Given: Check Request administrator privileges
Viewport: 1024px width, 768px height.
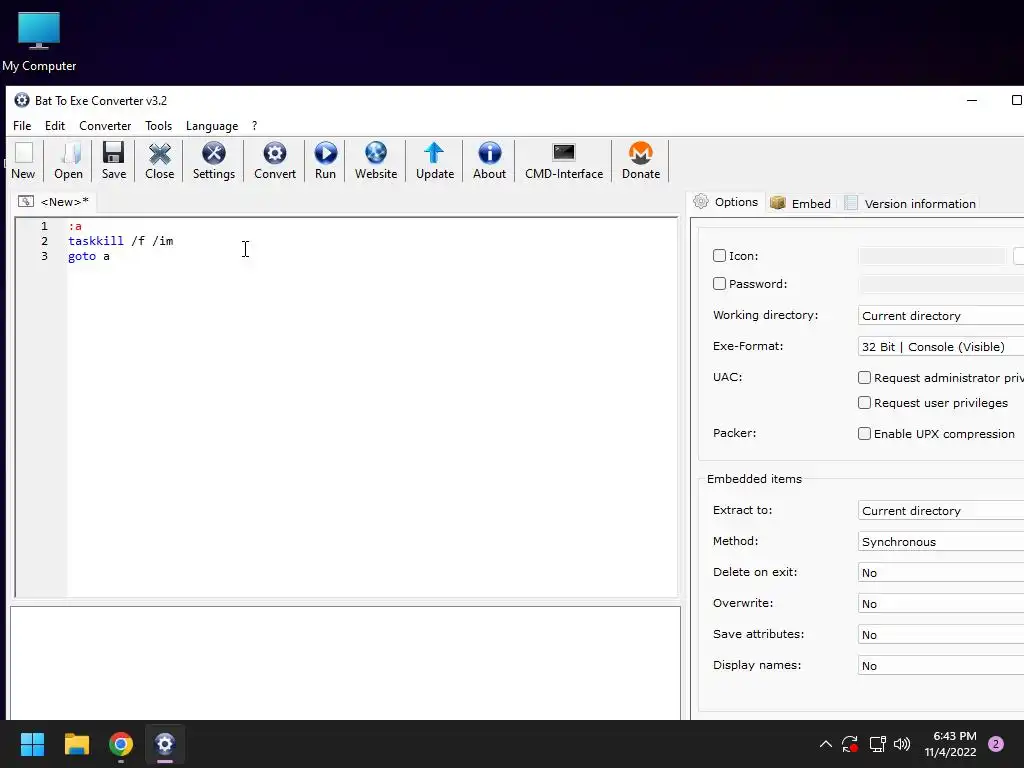Looking at the screenshot, I should [864, 377].
